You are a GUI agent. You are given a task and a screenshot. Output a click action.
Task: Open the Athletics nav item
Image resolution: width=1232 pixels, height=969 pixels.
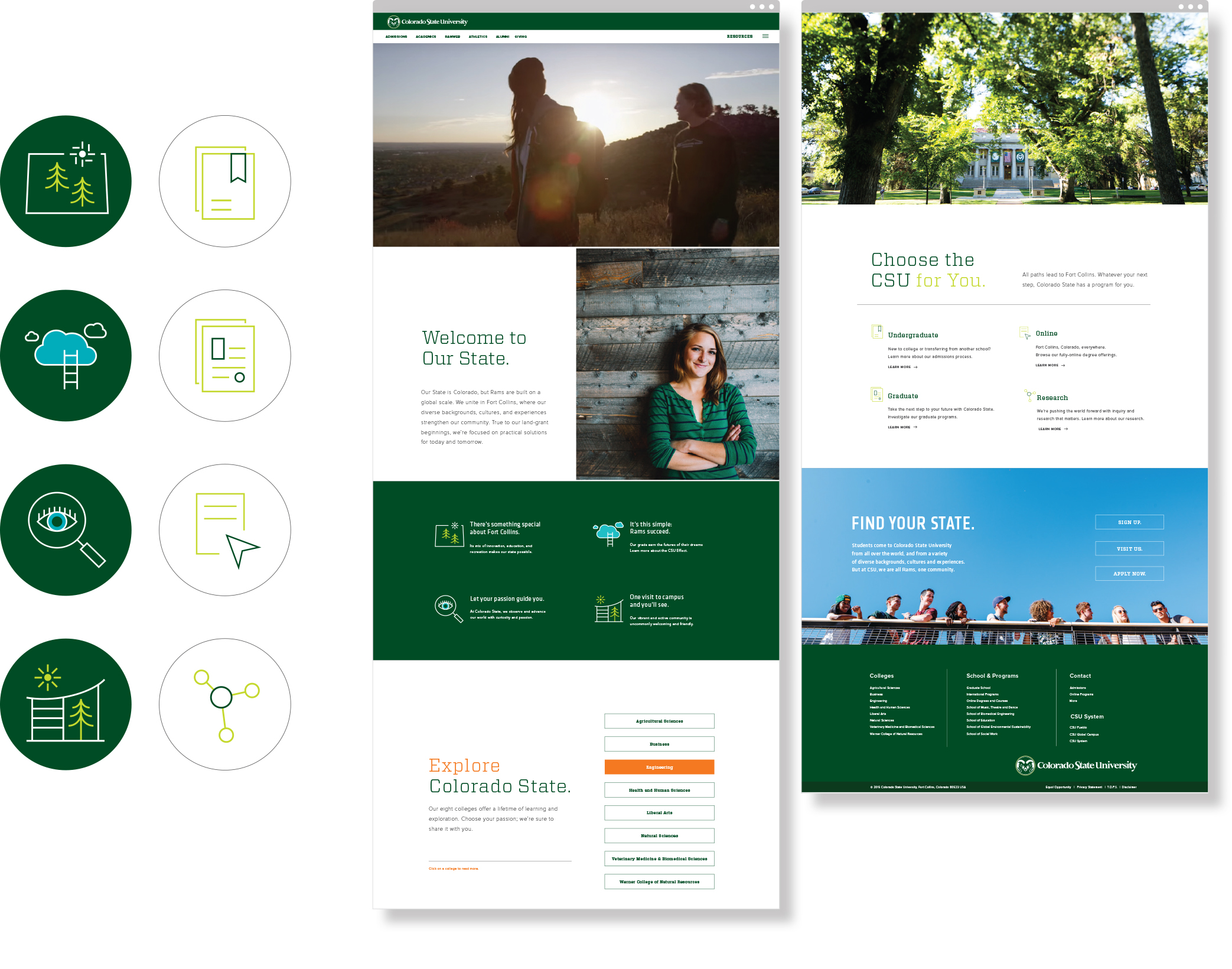478,37
